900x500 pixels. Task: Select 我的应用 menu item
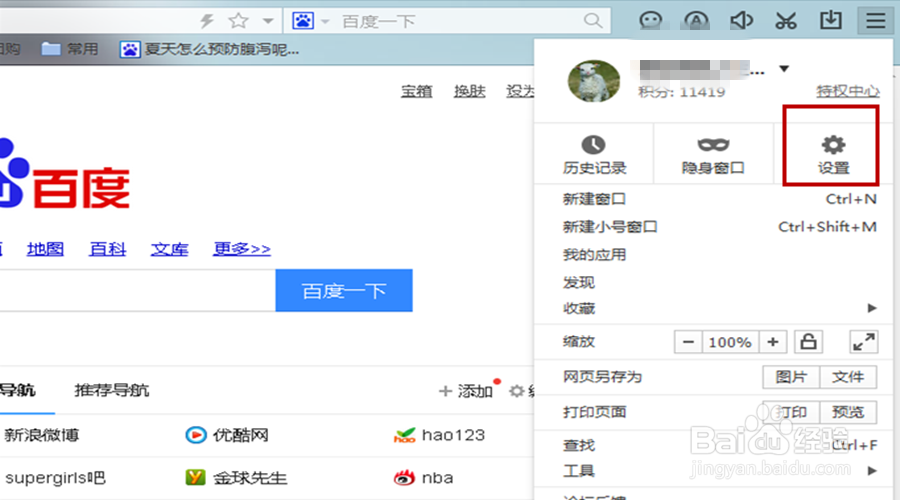[713, 254]
